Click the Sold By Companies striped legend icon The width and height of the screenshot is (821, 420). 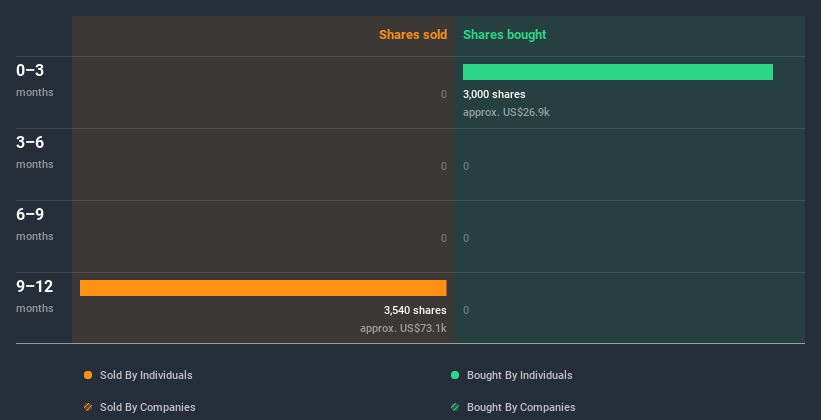click(88, 407)
